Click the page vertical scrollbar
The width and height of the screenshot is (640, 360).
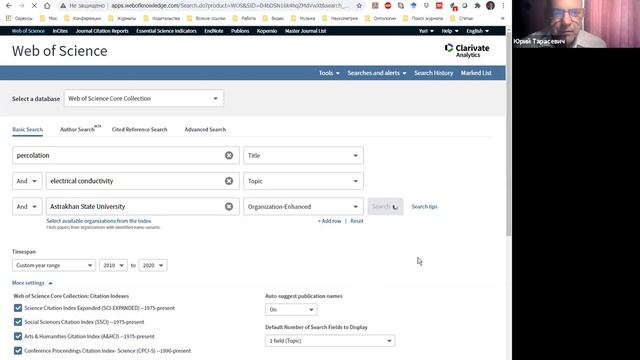(509, 135)
